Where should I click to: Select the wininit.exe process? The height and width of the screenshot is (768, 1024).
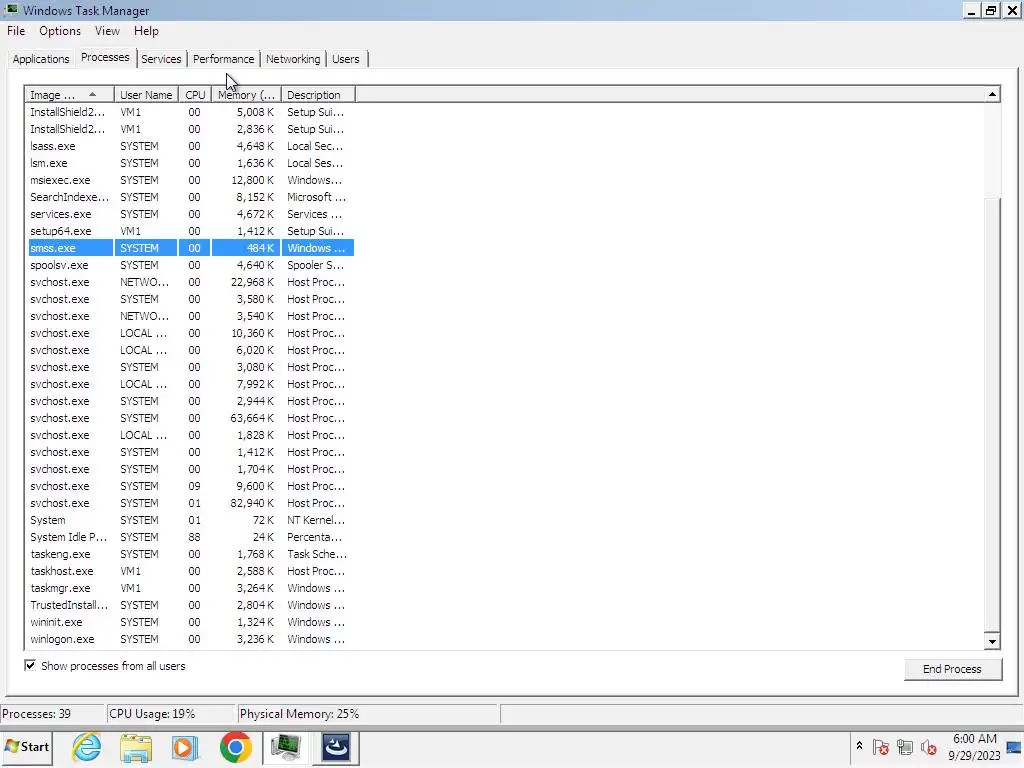coord(191,622)
